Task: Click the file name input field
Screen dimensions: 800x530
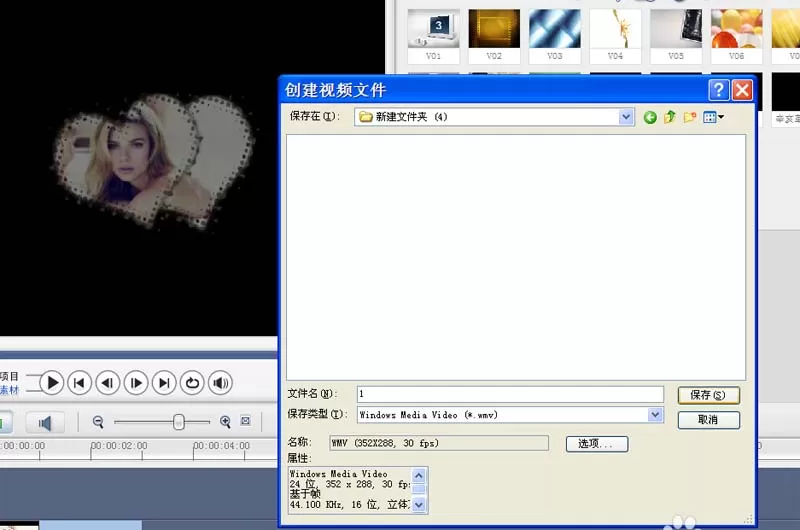Action: coord(510,394)
